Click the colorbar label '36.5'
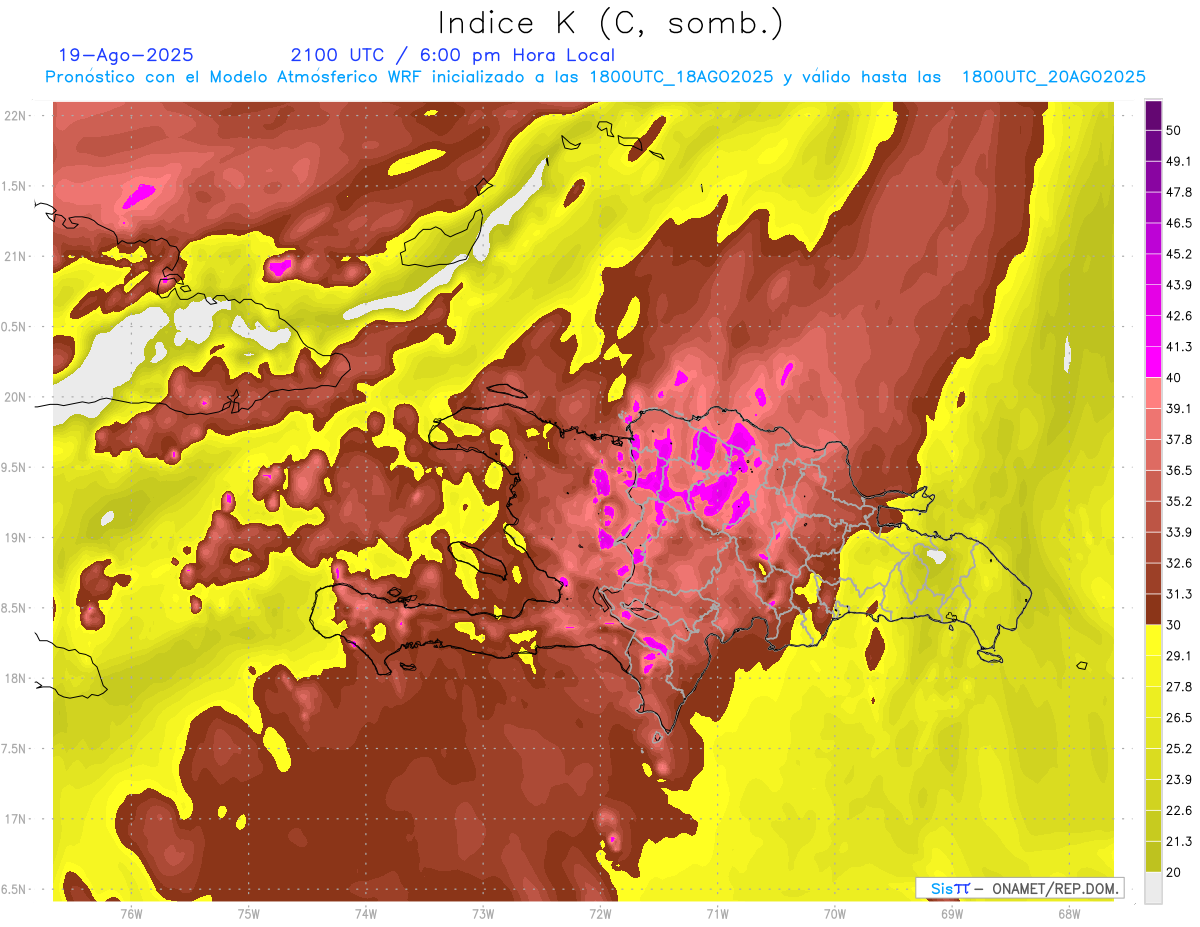 [1179, 471]
